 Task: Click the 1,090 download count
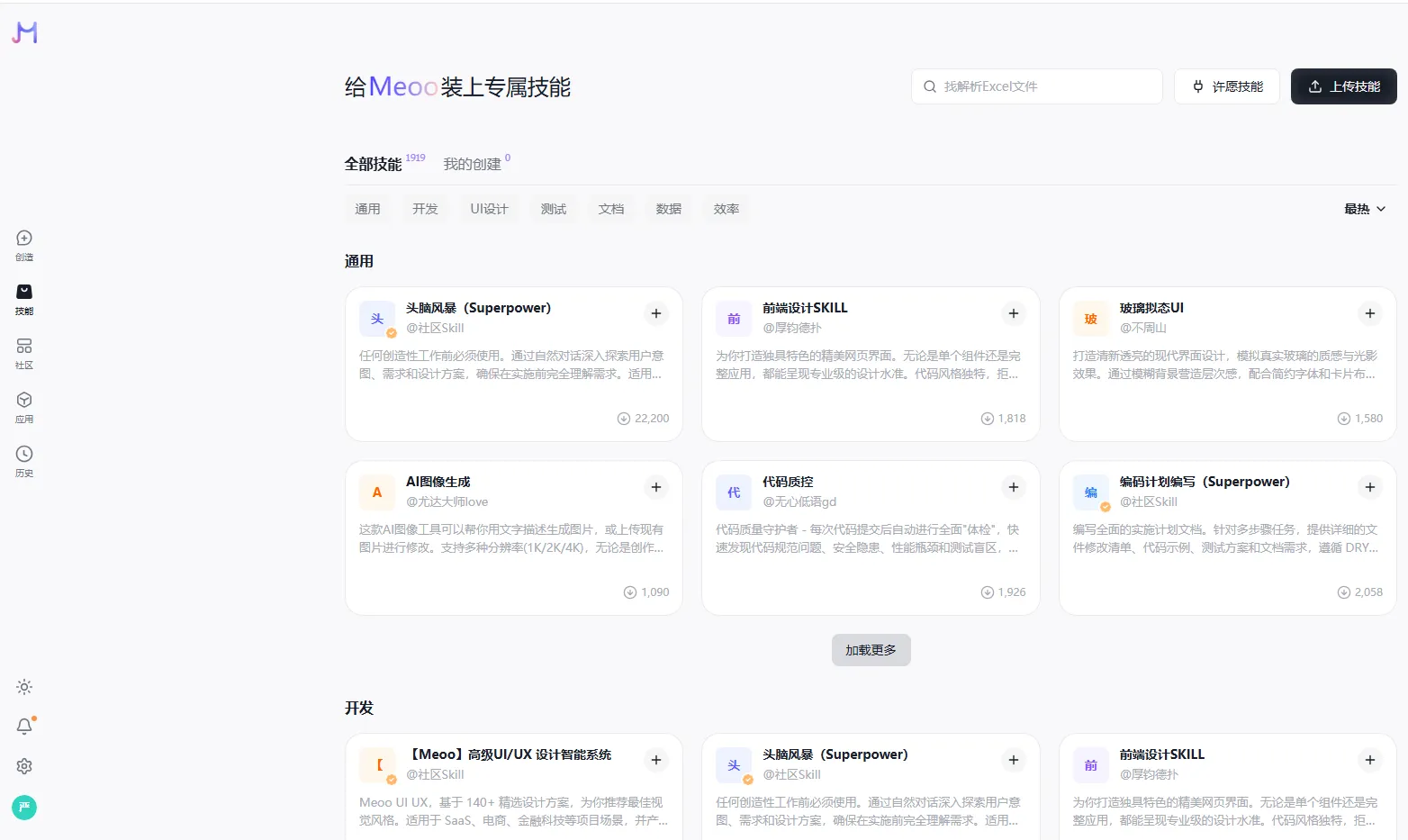pos(655,592)
